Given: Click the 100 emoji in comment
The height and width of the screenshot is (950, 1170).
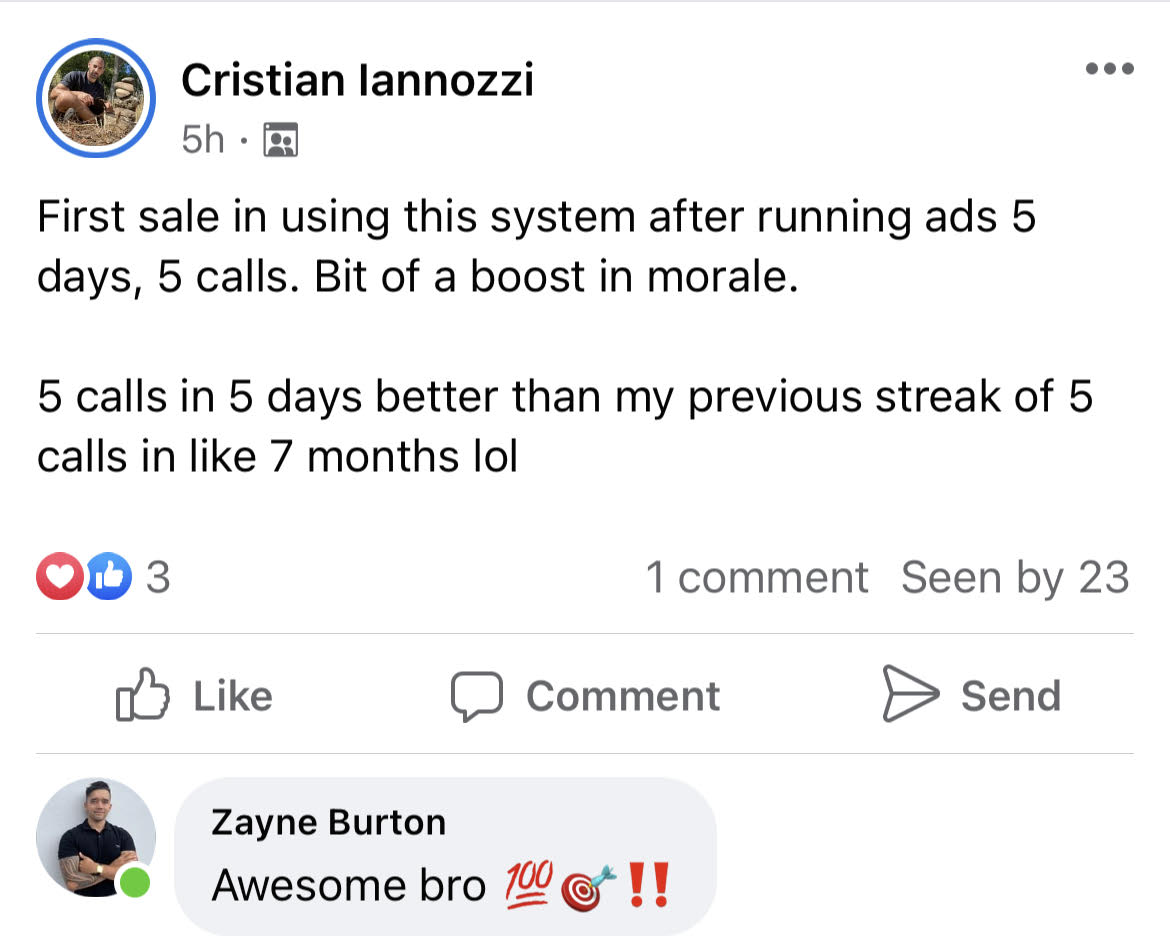Looking at the screenshot, I should (529, 885).
